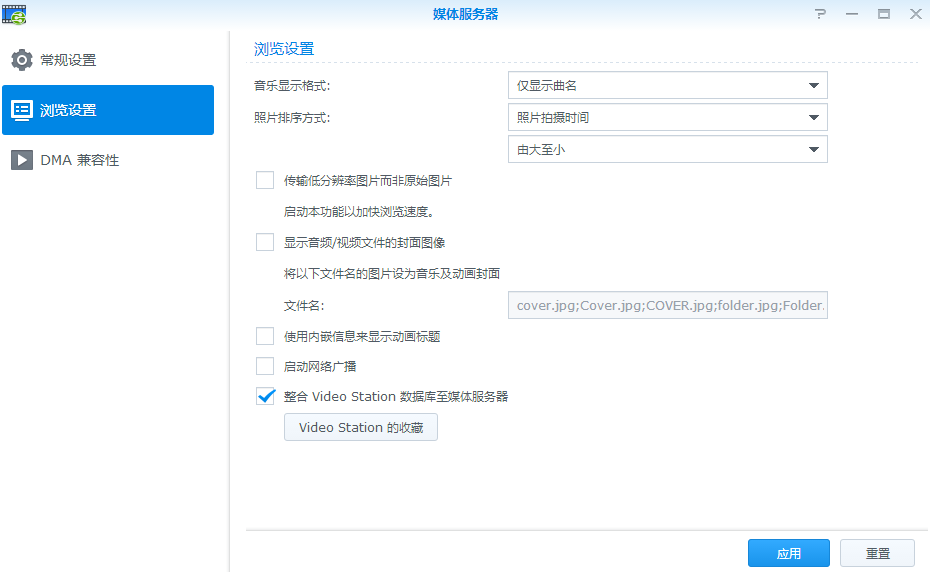Click the list icon beside 浏览设置
Image resolution: width=930 pixels, height=572 pixels.
coord(22,110)
